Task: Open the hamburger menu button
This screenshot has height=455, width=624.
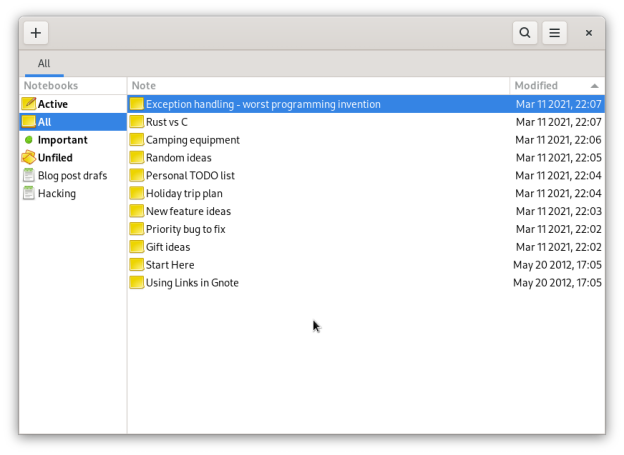Action: click(x=554, y=33)
